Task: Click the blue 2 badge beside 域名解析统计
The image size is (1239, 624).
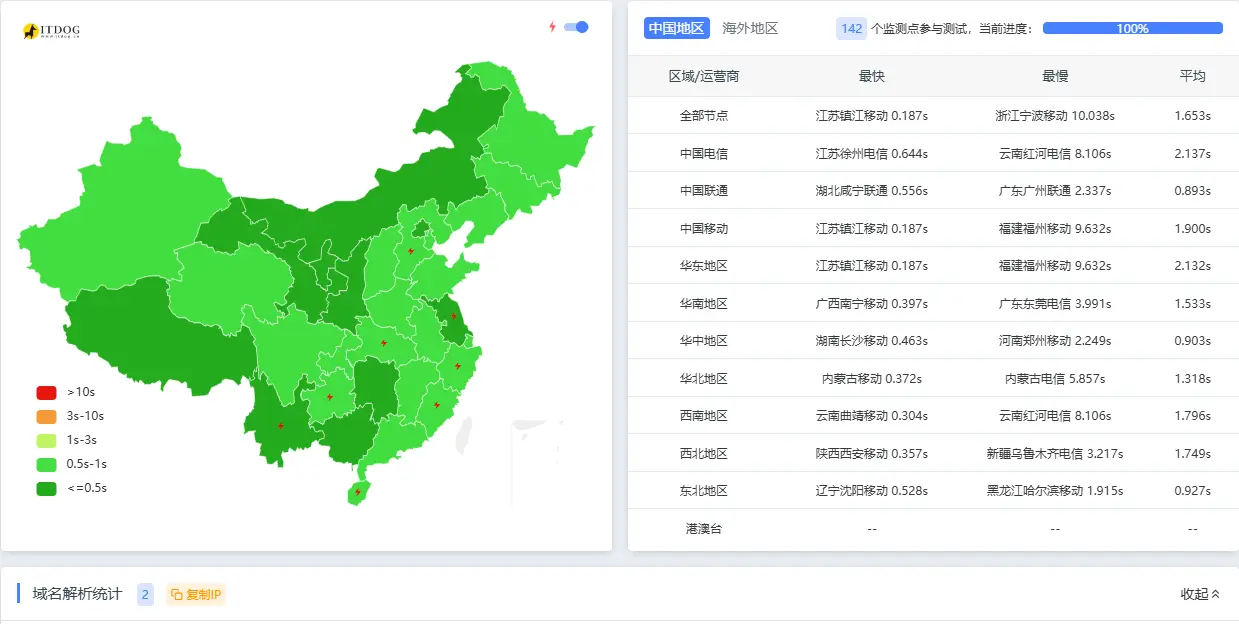Action: click(145, 593)
